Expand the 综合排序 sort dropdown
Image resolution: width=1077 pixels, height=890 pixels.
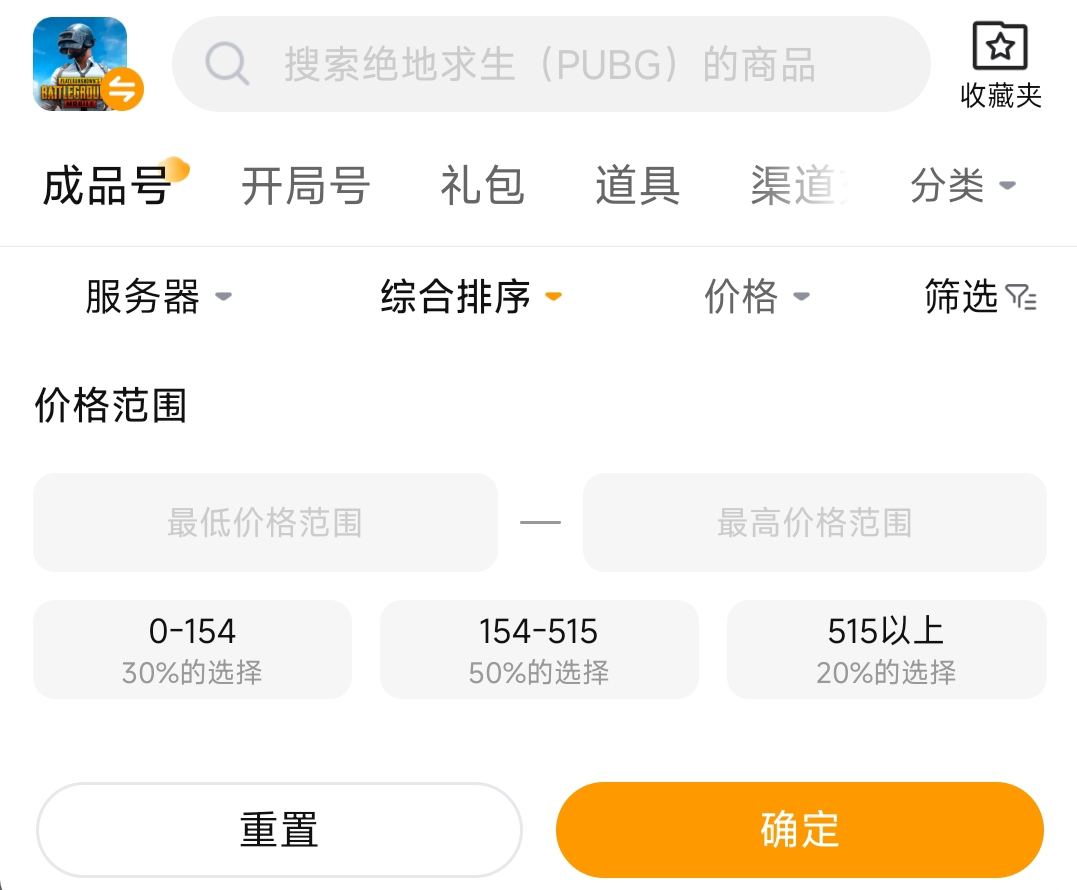(x=470, y=297)
